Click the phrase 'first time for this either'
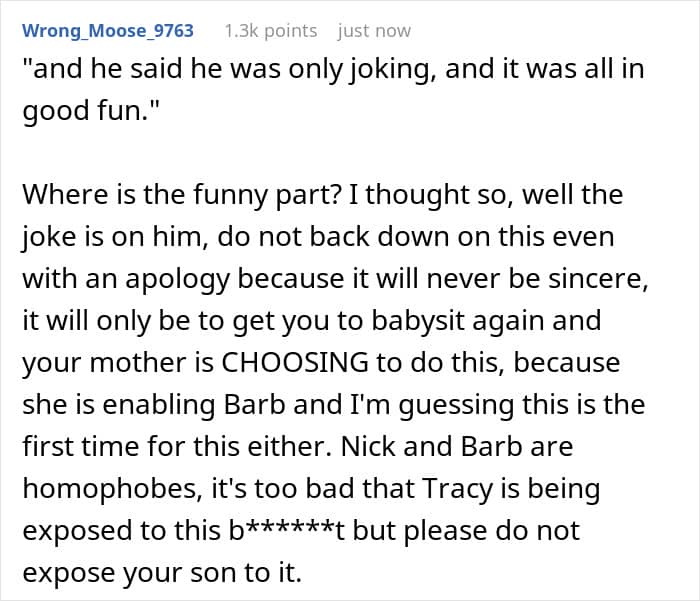The height and width of the screenshot is (601, 700). tap(177, 446)
